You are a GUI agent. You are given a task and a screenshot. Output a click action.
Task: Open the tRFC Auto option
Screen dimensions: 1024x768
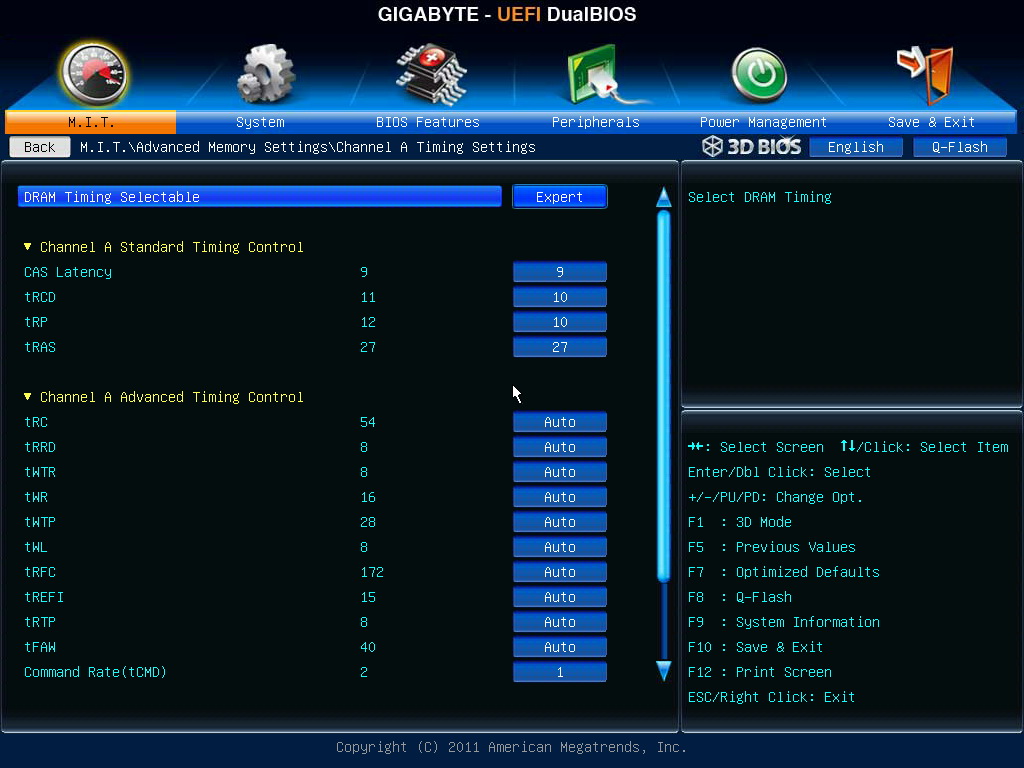tap(560, 572)
